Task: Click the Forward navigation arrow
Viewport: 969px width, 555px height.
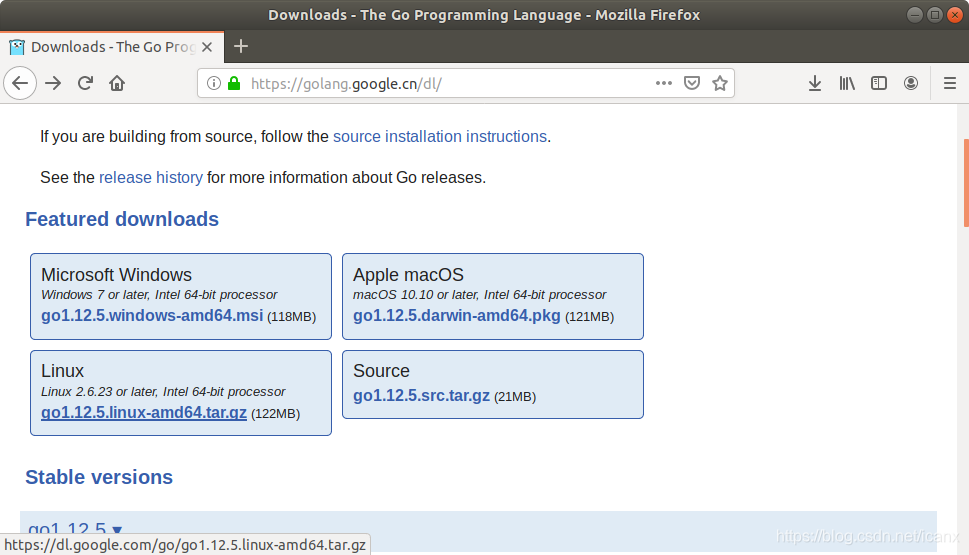Action: [53, 83]
